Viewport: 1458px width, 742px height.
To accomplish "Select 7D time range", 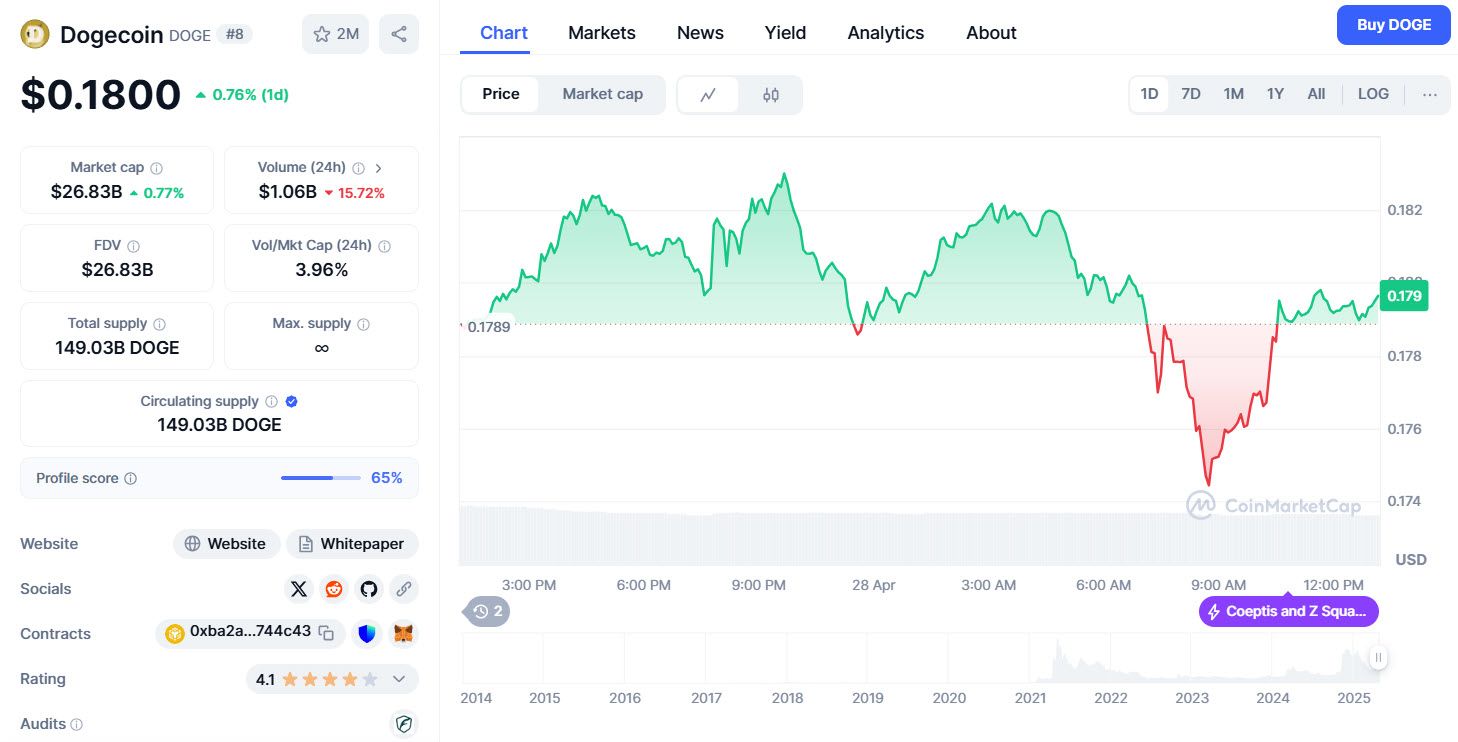I will coord(1191,94).
